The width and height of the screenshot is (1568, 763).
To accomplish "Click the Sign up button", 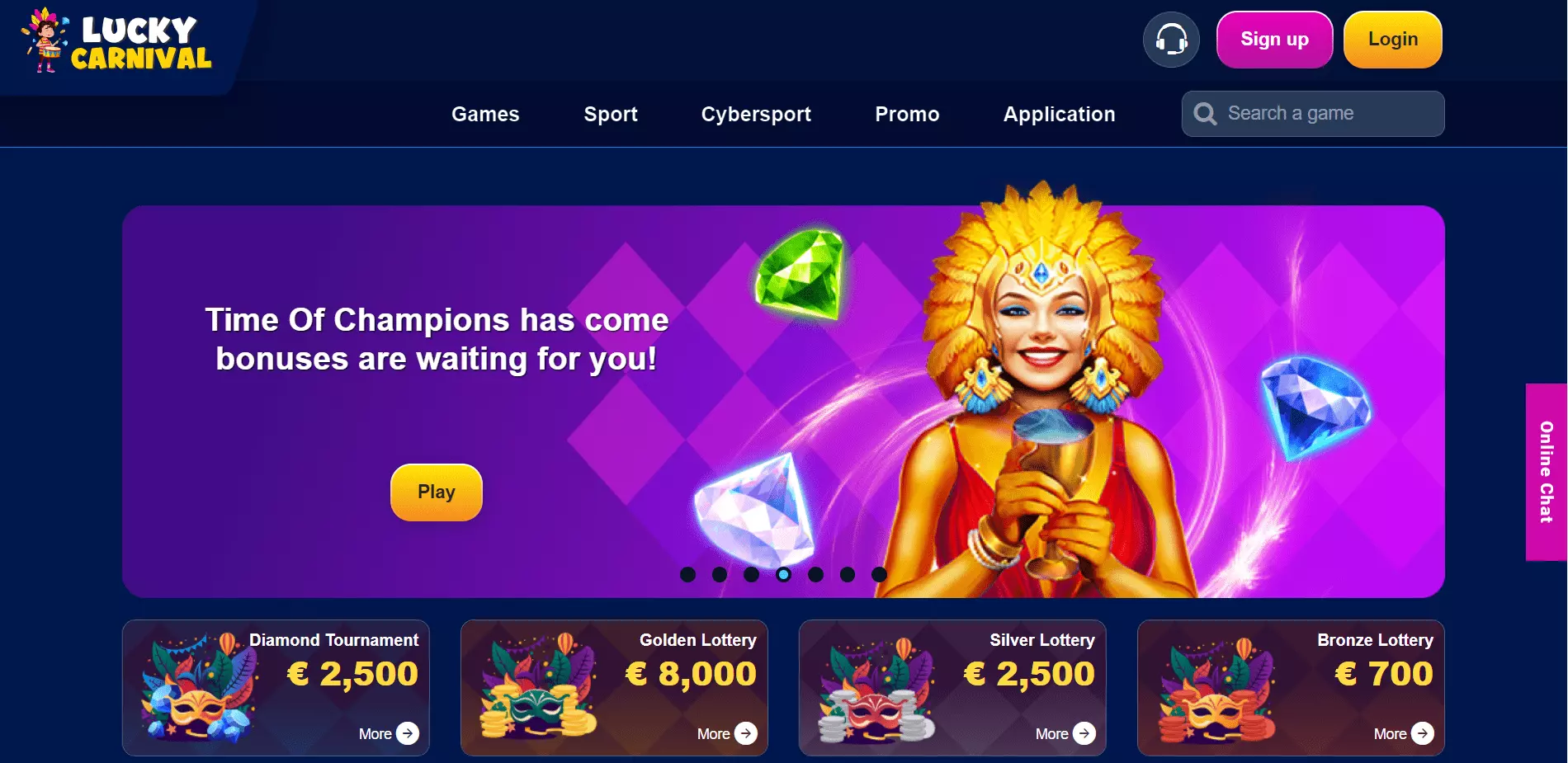I will (x=1274, y=40).
